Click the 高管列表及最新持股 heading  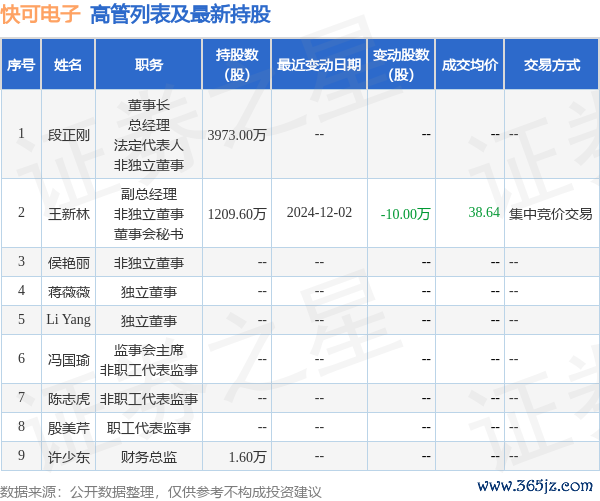click(x=180, y=15)
